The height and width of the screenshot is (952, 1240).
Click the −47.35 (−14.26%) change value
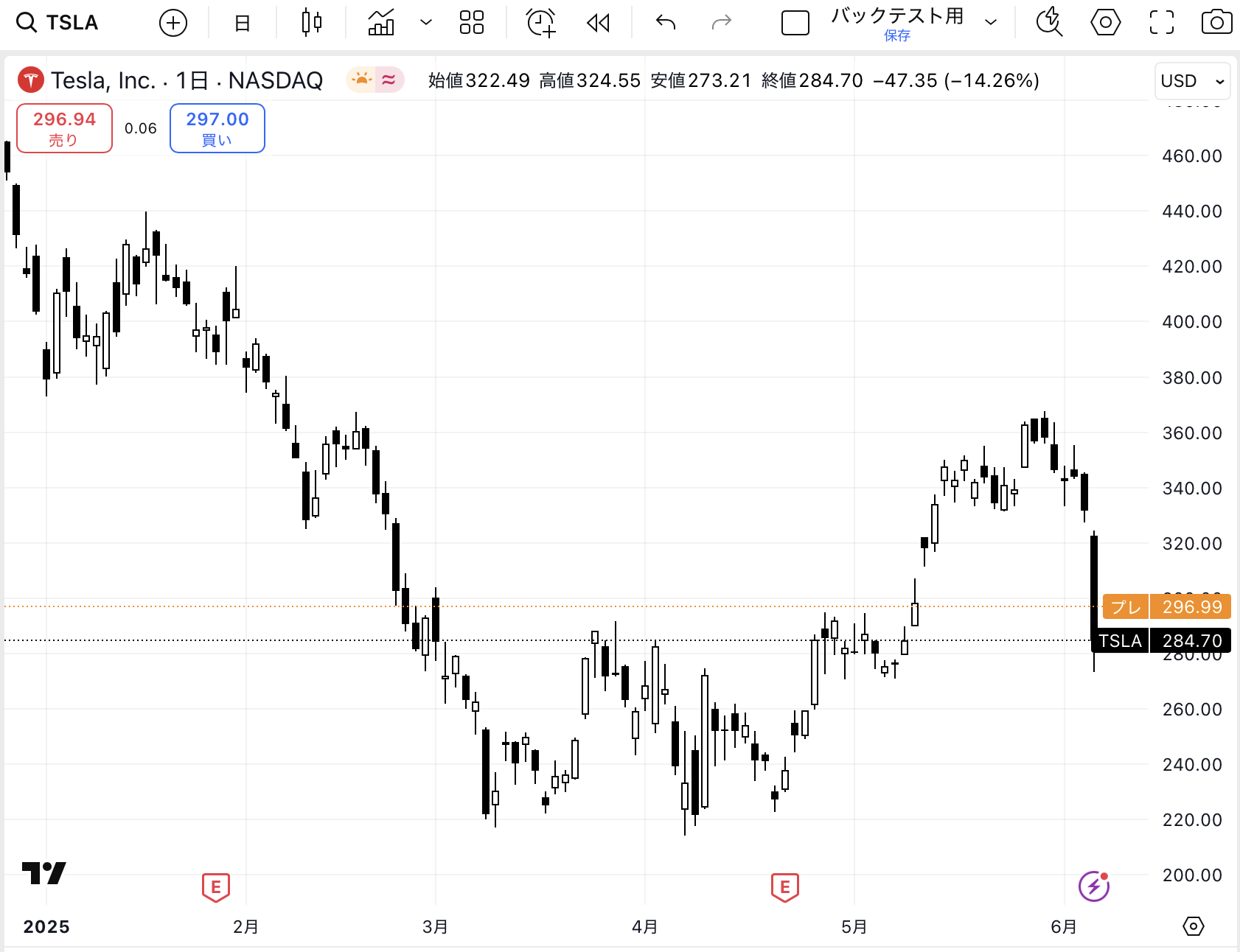(956, 80)
